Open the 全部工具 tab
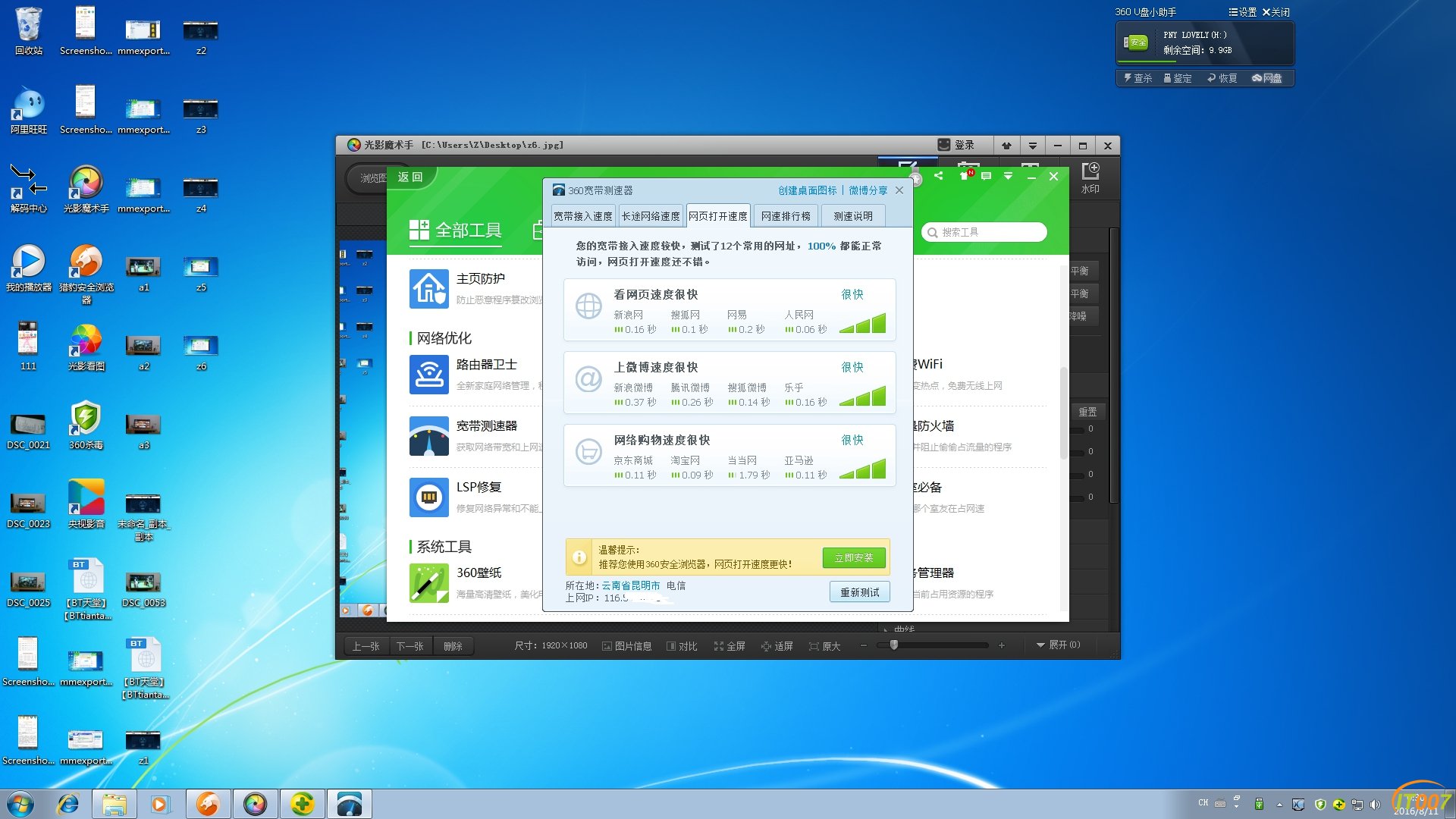The width and height of the screenshot is (1456, 819). pyautogui.click(x=456, y=231)
